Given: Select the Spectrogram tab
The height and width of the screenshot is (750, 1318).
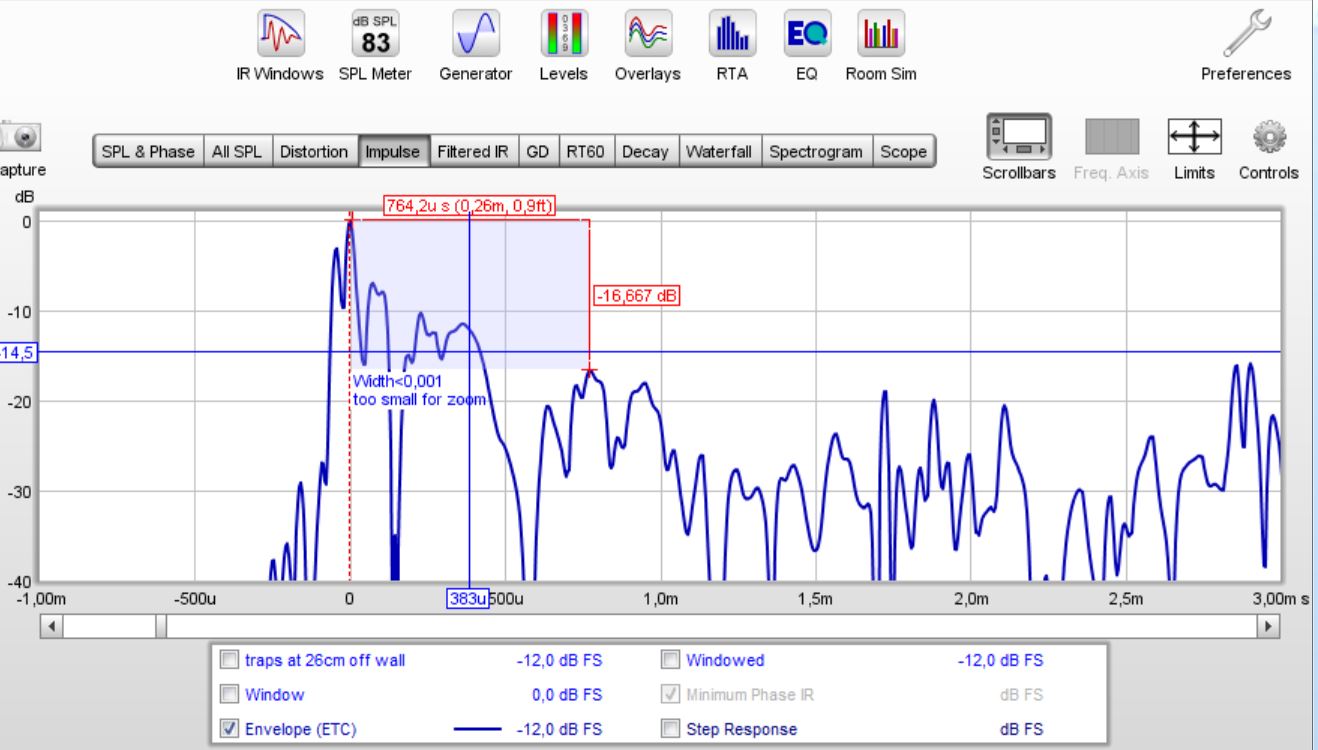Looking at the screenshot, I should (x=817, y=151).
